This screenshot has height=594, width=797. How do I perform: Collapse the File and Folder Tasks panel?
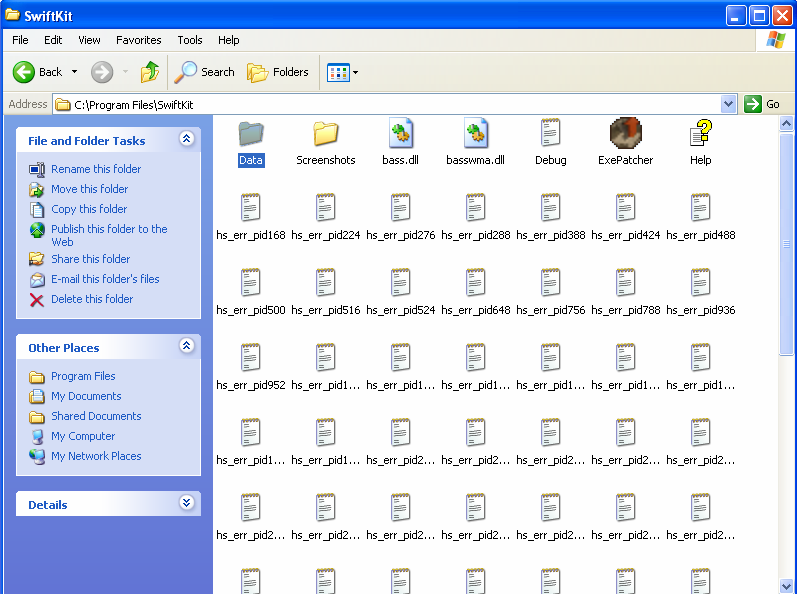click(186, 140)
